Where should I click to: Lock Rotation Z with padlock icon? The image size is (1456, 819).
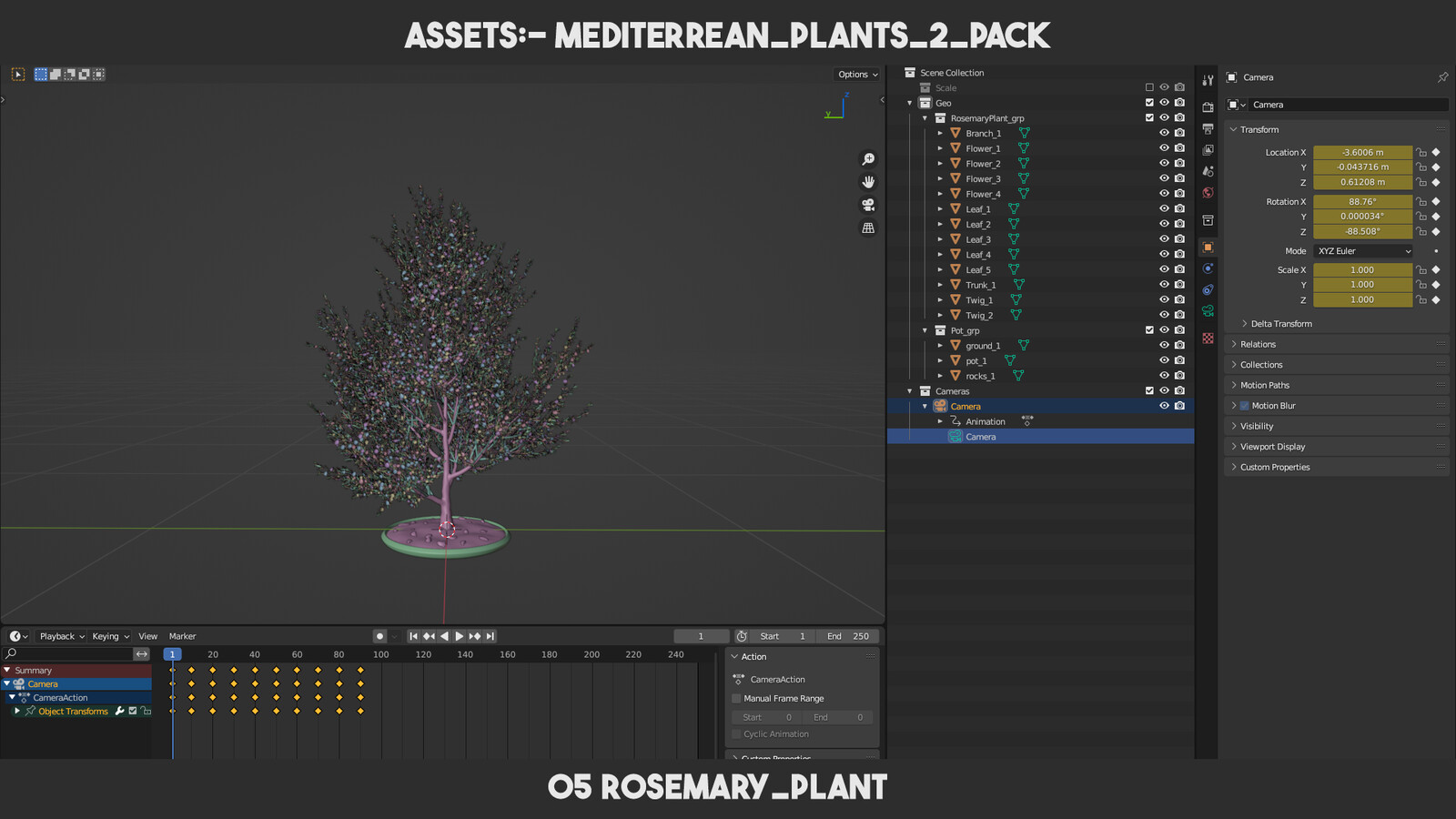coord(1421,231)
